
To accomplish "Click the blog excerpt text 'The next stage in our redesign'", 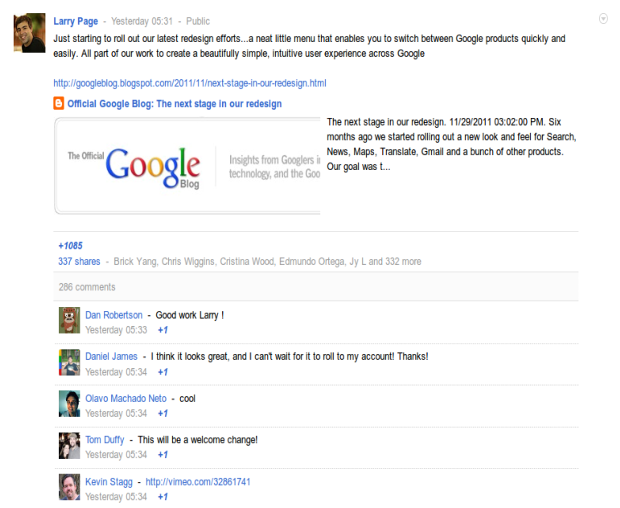I will (x=386, y=122).
